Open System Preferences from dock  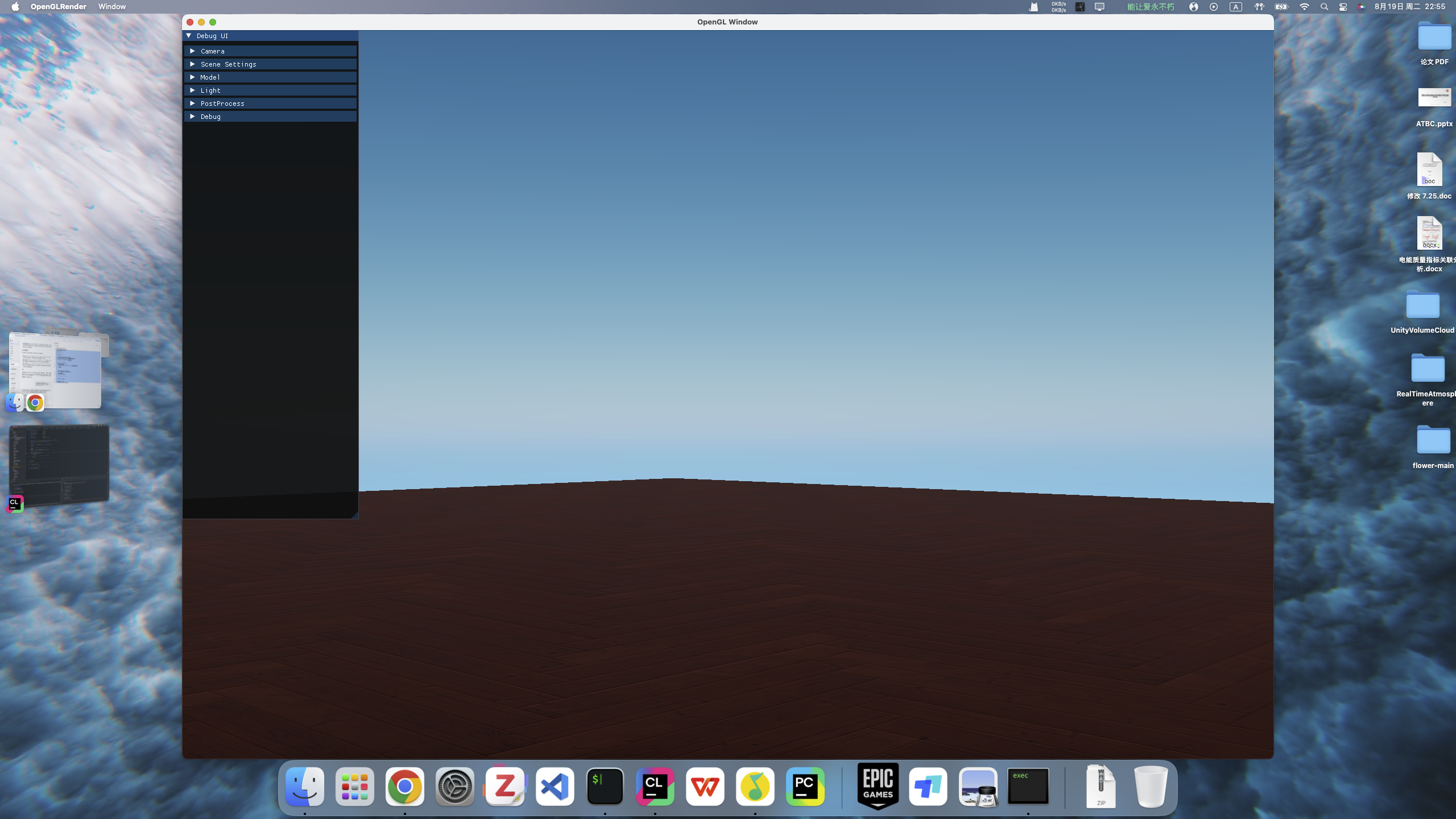click(454, 787)
